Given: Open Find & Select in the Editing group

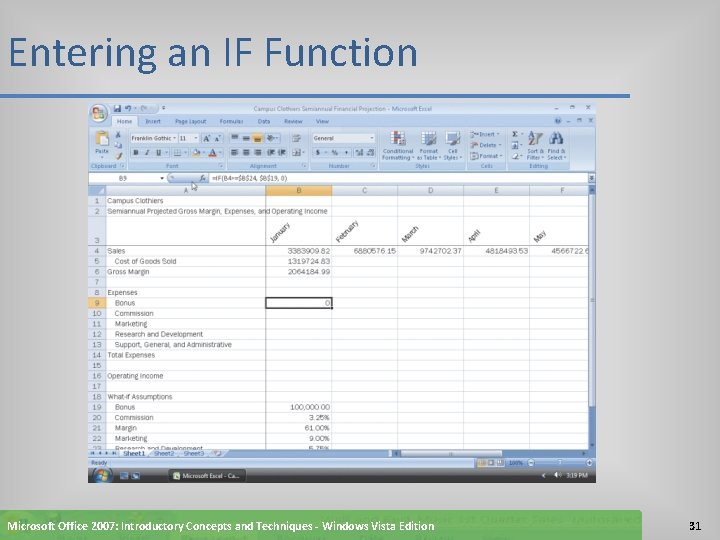Looking at the screenshot, I should pyautogui.click(x=557, y=146).
